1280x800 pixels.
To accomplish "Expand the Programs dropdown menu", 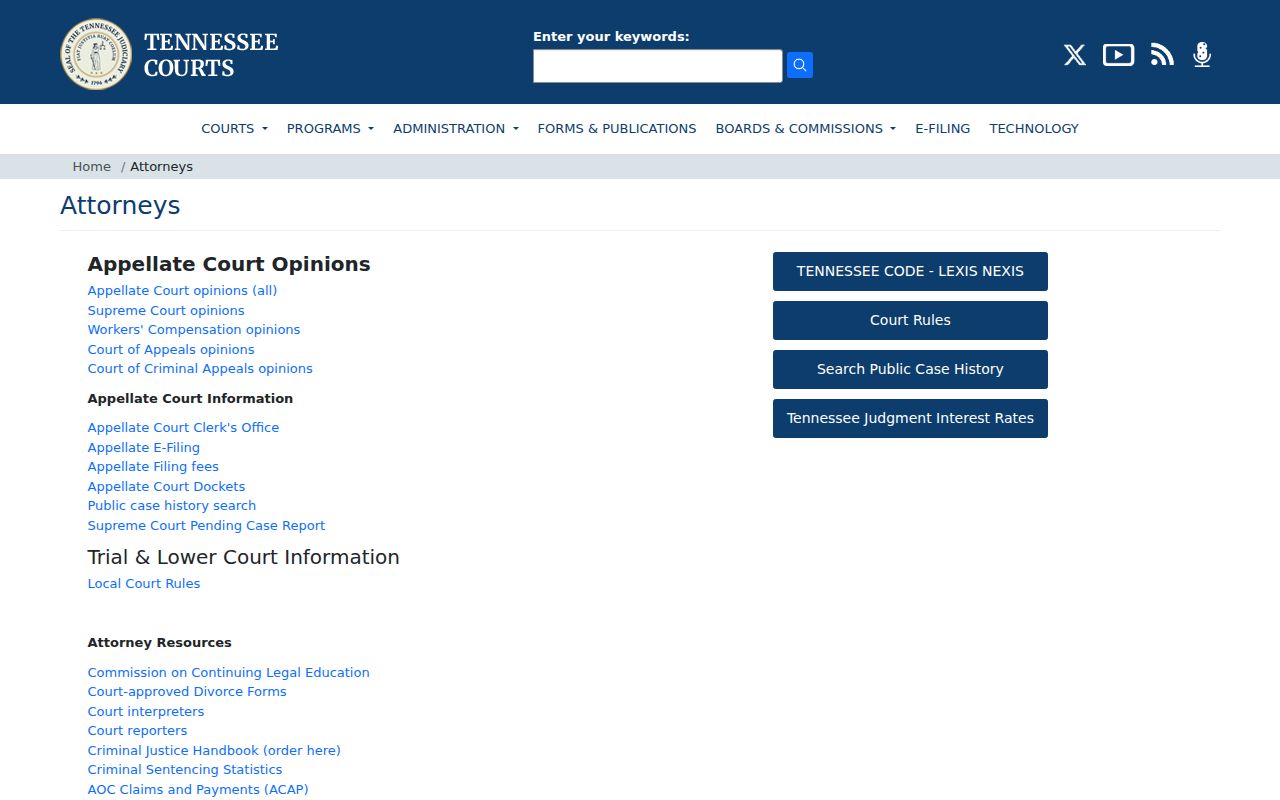I will pos(330,128).
